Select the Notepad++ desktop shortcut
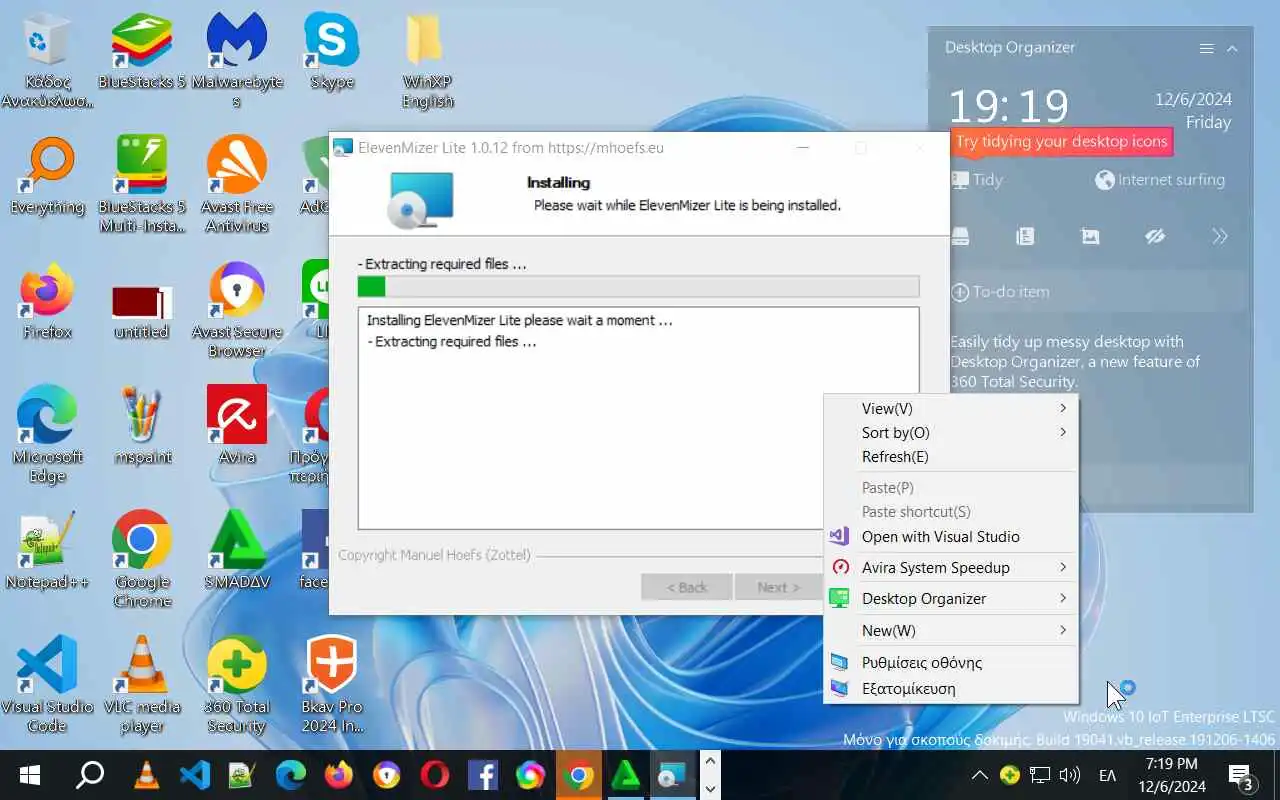This screenshot has height=800, width=1280. tap(47, 552)
